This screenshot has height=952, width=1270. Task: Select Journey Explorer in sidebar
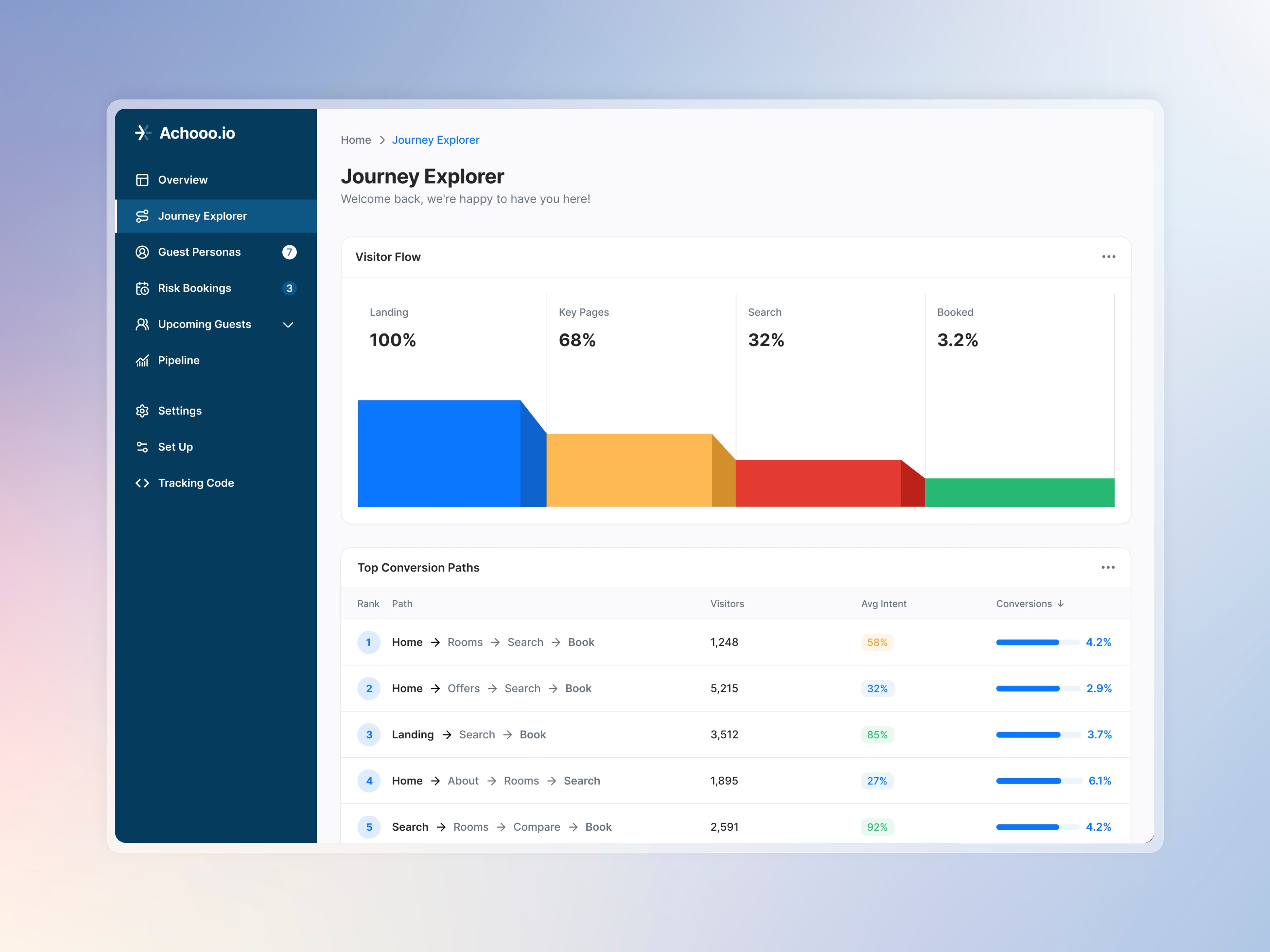(x=202, y=216)
